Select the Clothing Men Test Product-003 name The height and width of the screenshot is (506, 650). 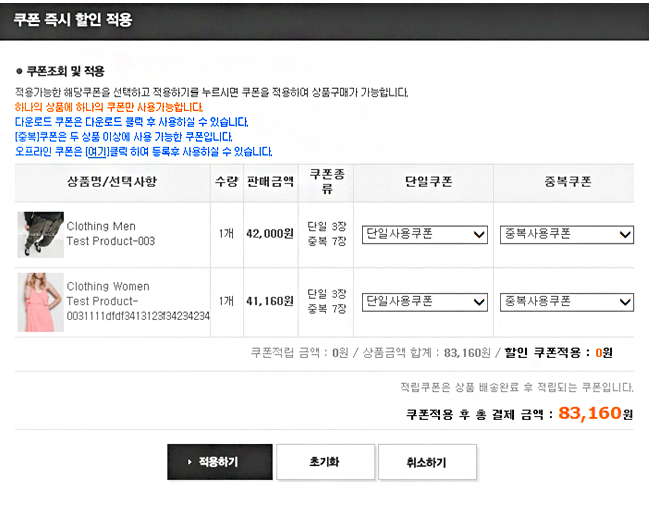click(x=111, y=234)
